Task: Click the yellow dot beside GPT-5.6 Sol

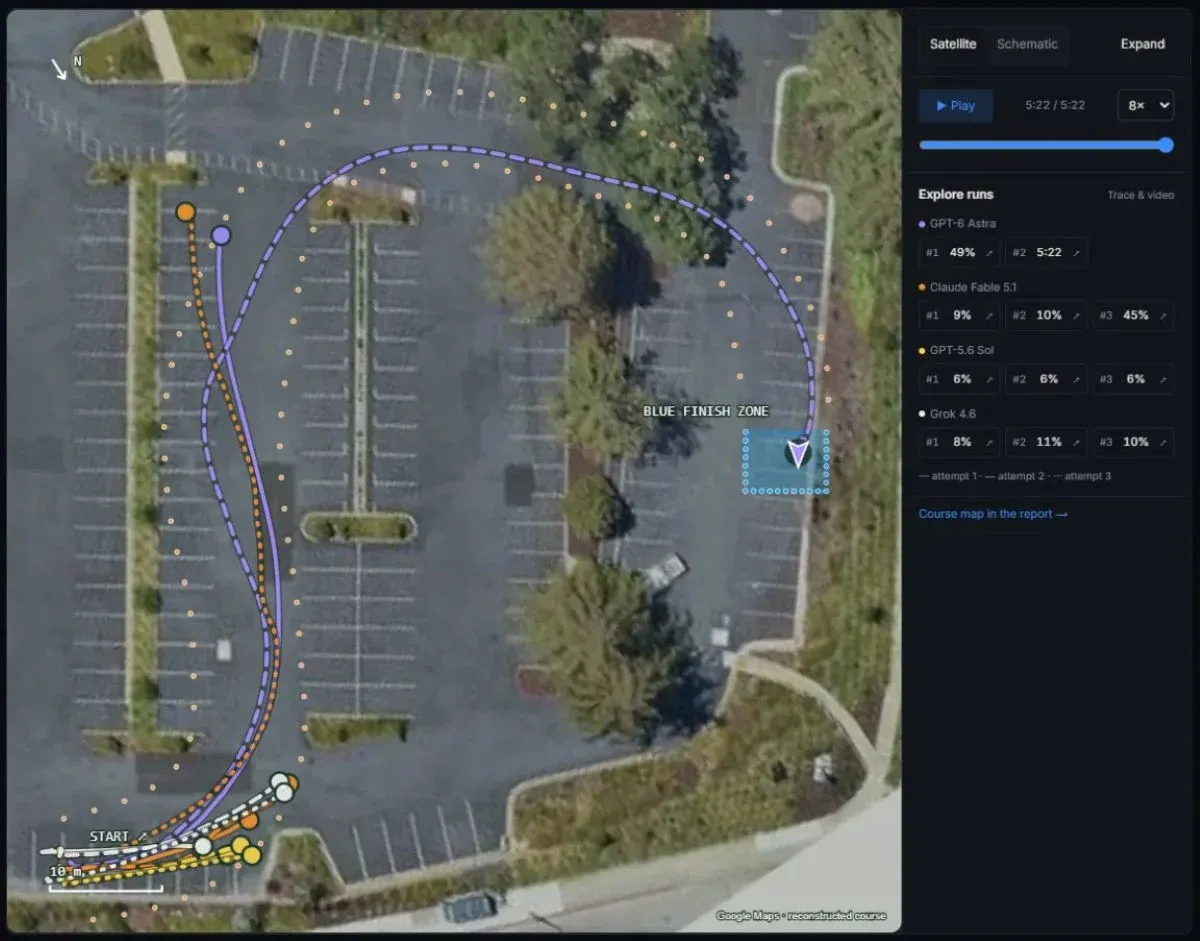Action: click(x=922, y=350)
